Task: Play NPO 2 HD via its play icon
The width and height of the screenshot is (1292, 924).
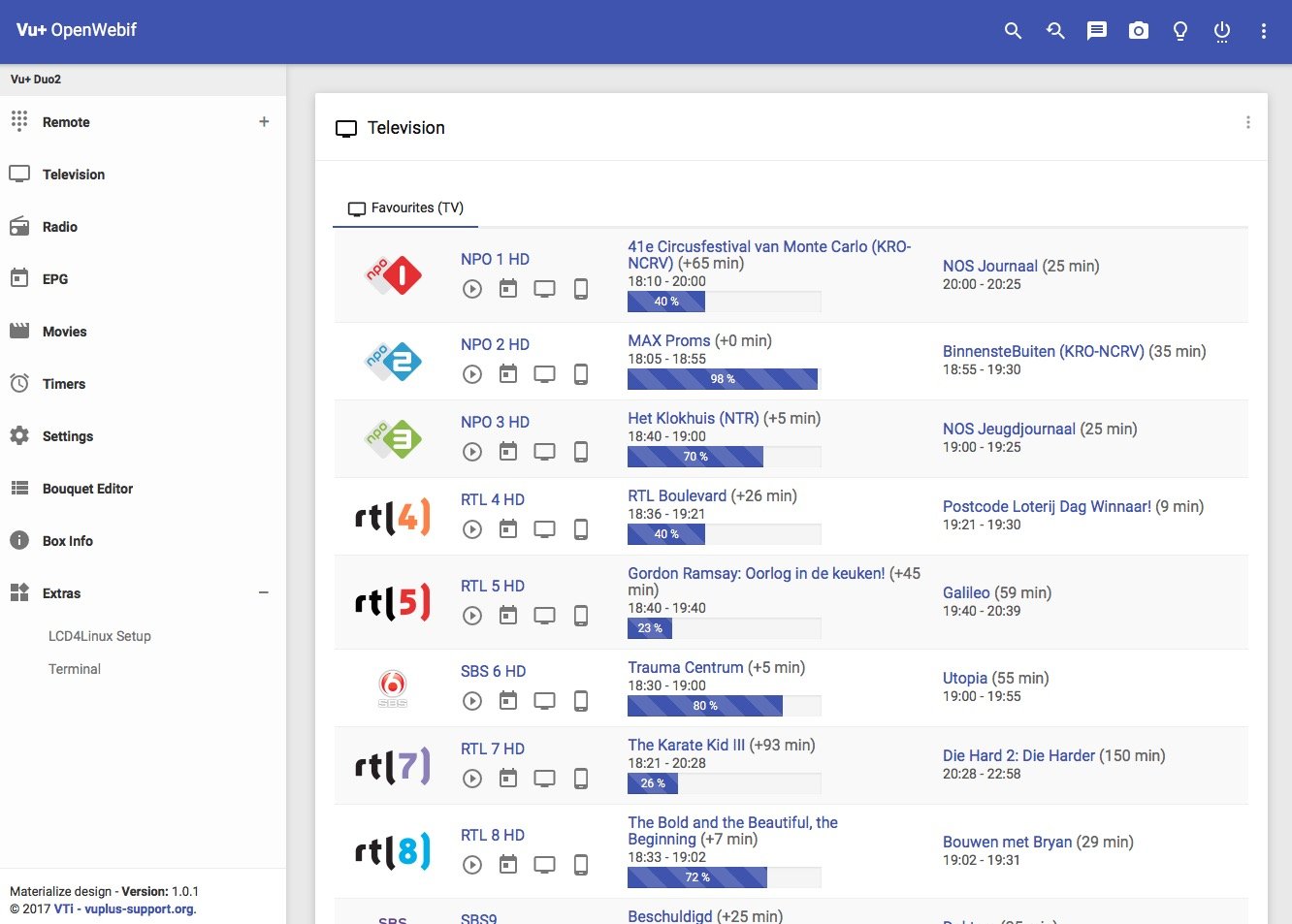Action: pyautogui.click(x=472, y=373)
